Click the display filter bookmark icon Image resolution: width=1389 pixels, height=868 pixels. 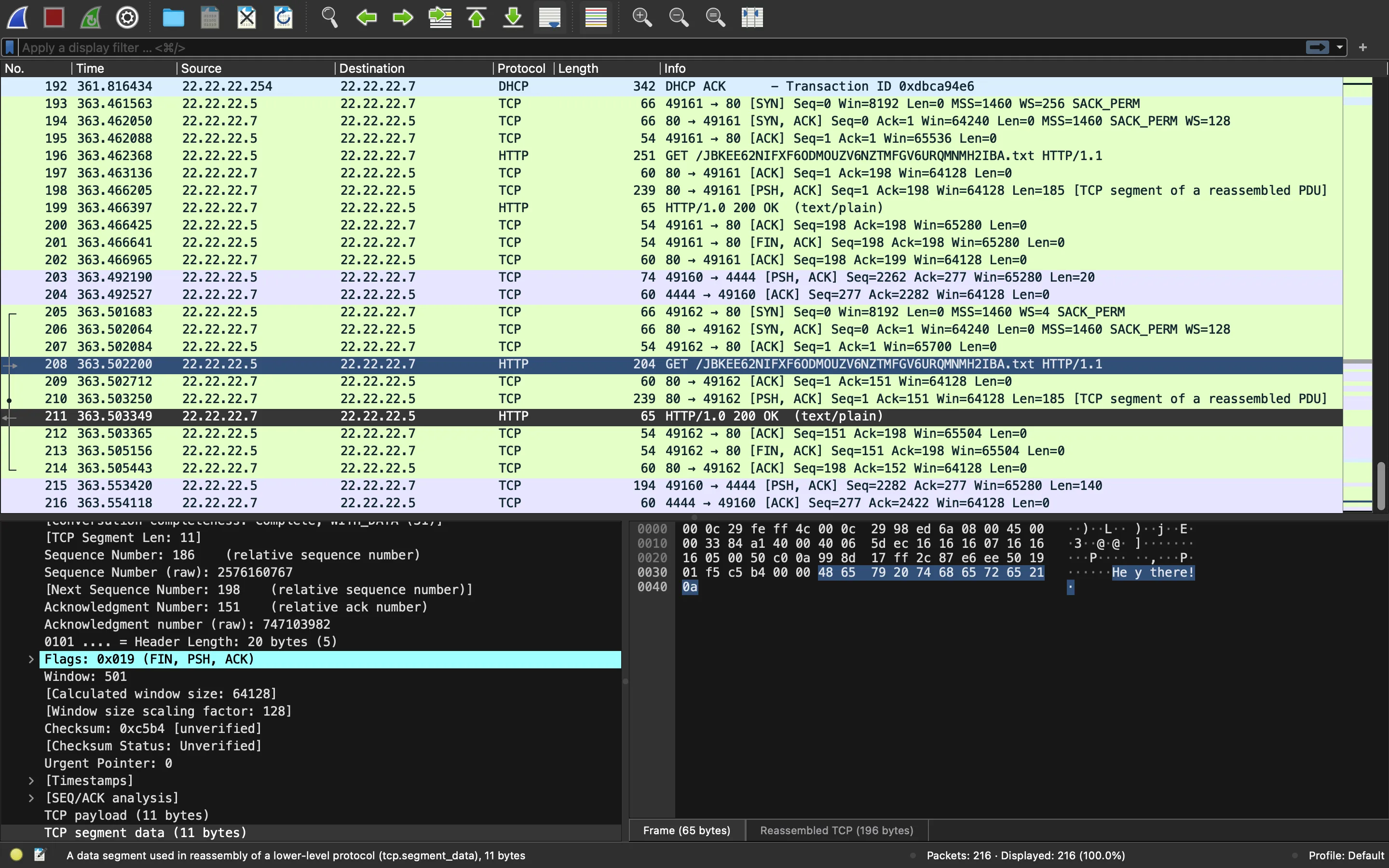10,47
